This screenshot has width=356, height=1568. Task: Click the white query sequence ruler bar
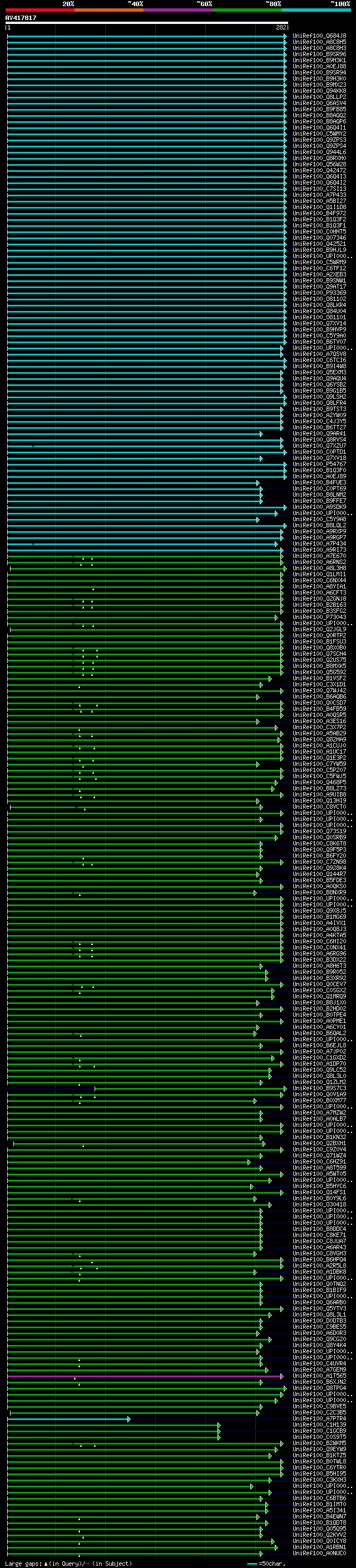147,22
